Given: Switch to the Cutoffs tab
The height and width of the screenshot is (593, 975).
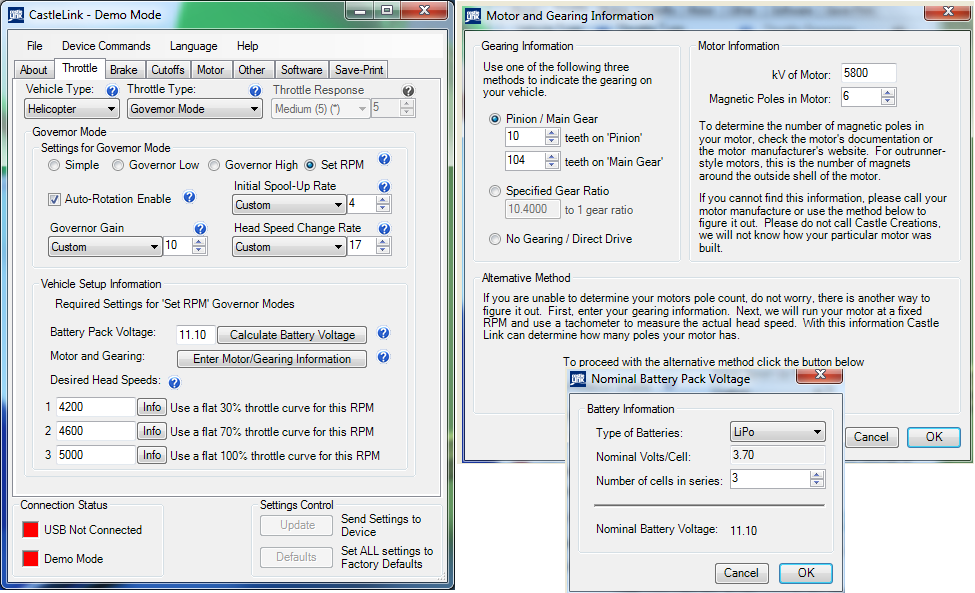Looking at the screenshot, I should 168,70.
